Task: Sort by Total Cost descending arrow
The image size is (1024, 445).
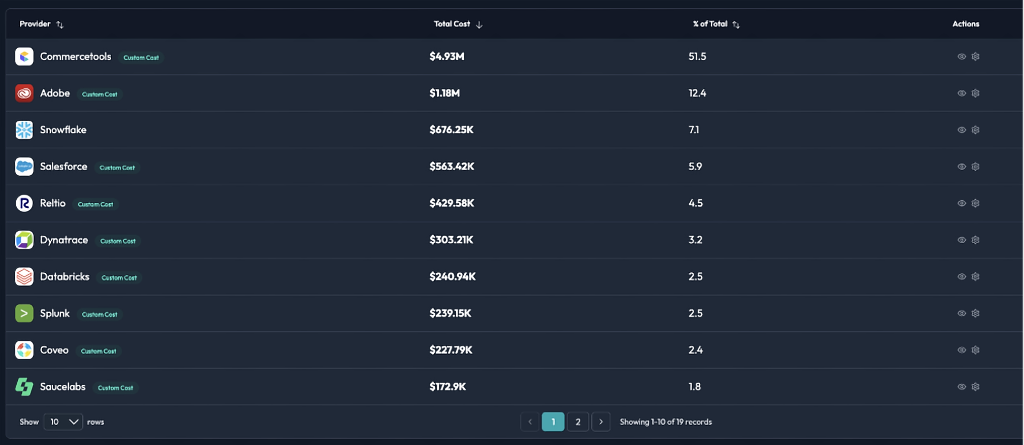Action: tap(479, 24)
